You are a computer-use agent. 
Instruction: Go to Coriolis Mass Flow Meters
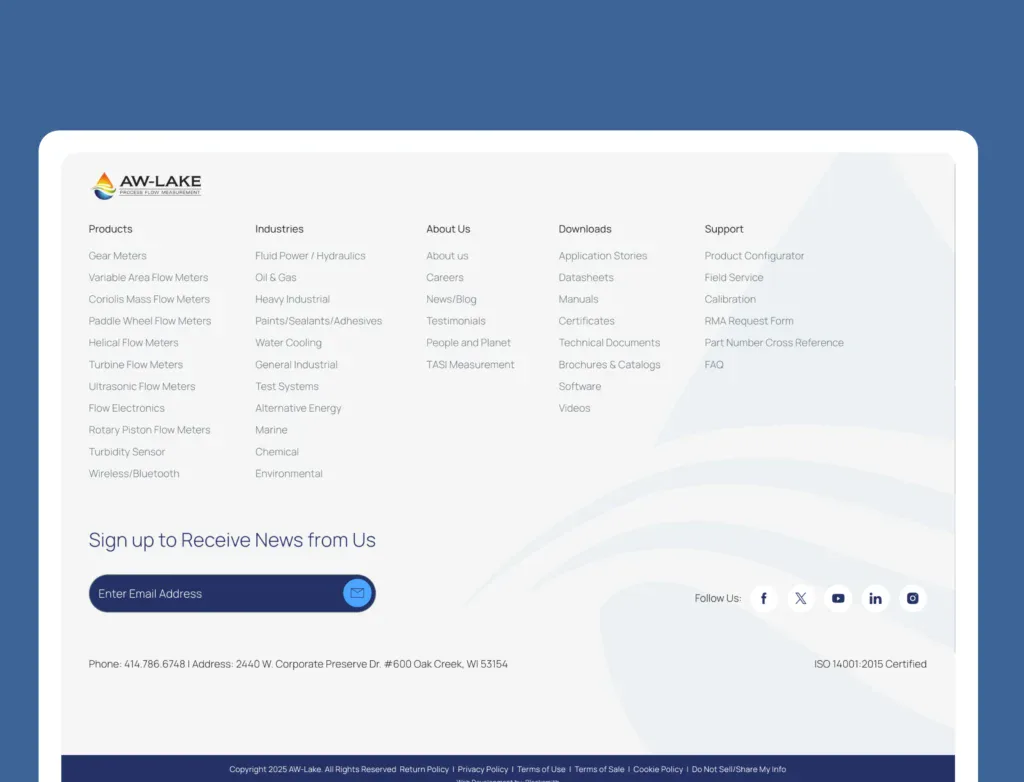pyautogui.click(x=149, y=299)
